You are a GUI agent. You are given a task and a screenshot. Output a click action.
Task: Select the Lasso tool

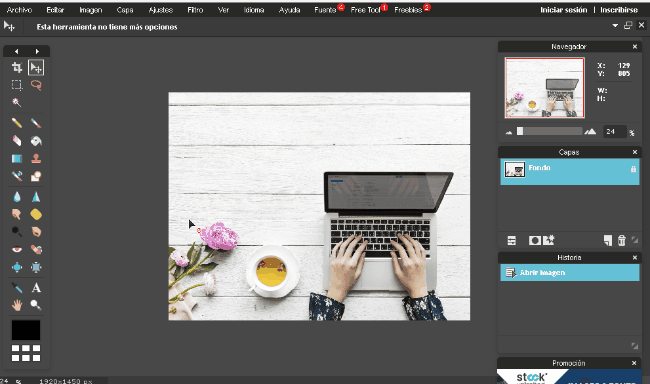point(36,85)
